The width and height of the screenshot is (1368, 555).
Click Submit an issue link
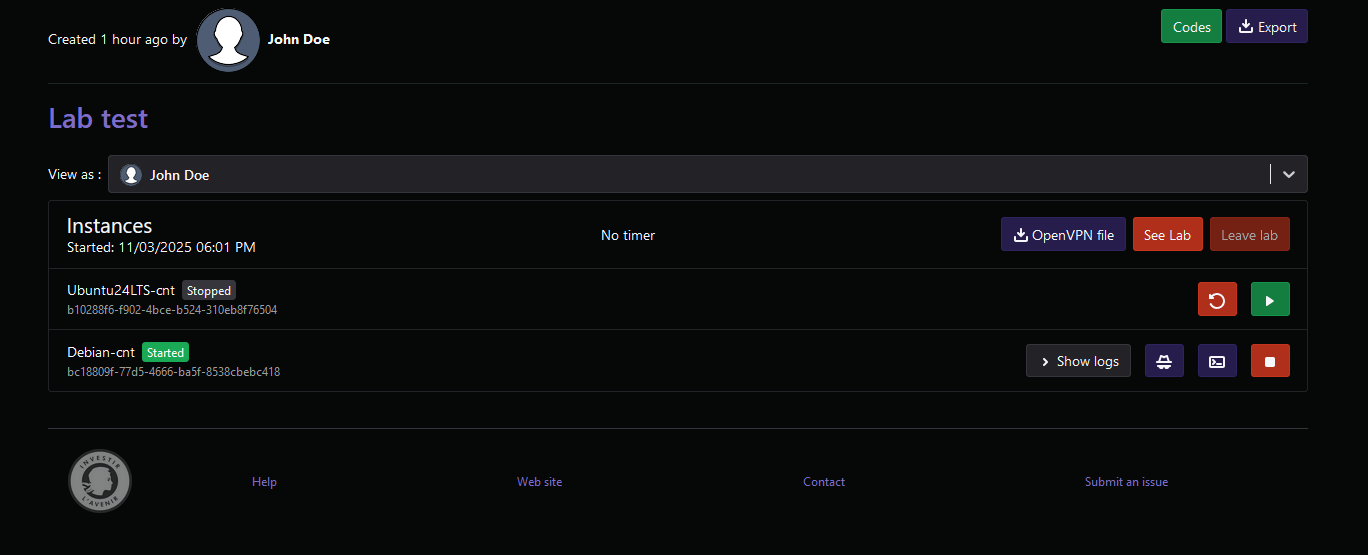pyautogui.click(x=1126, y=482)
